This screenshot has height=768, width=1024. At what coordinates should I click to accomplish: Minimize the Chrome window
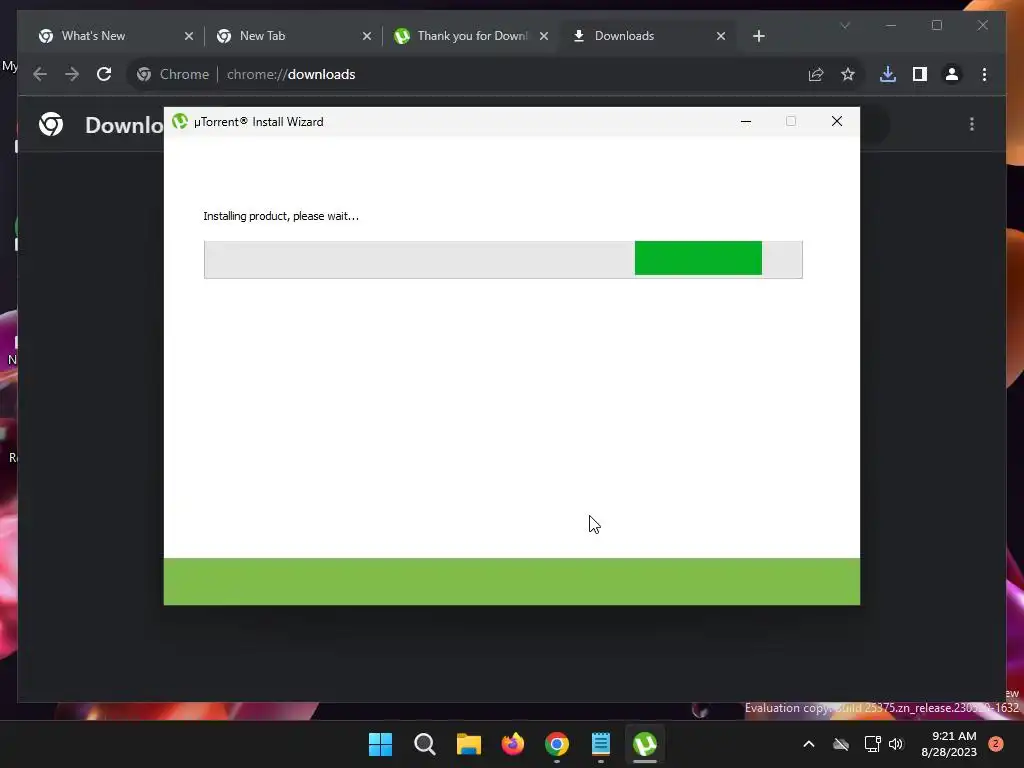click(x=891, y=25)
